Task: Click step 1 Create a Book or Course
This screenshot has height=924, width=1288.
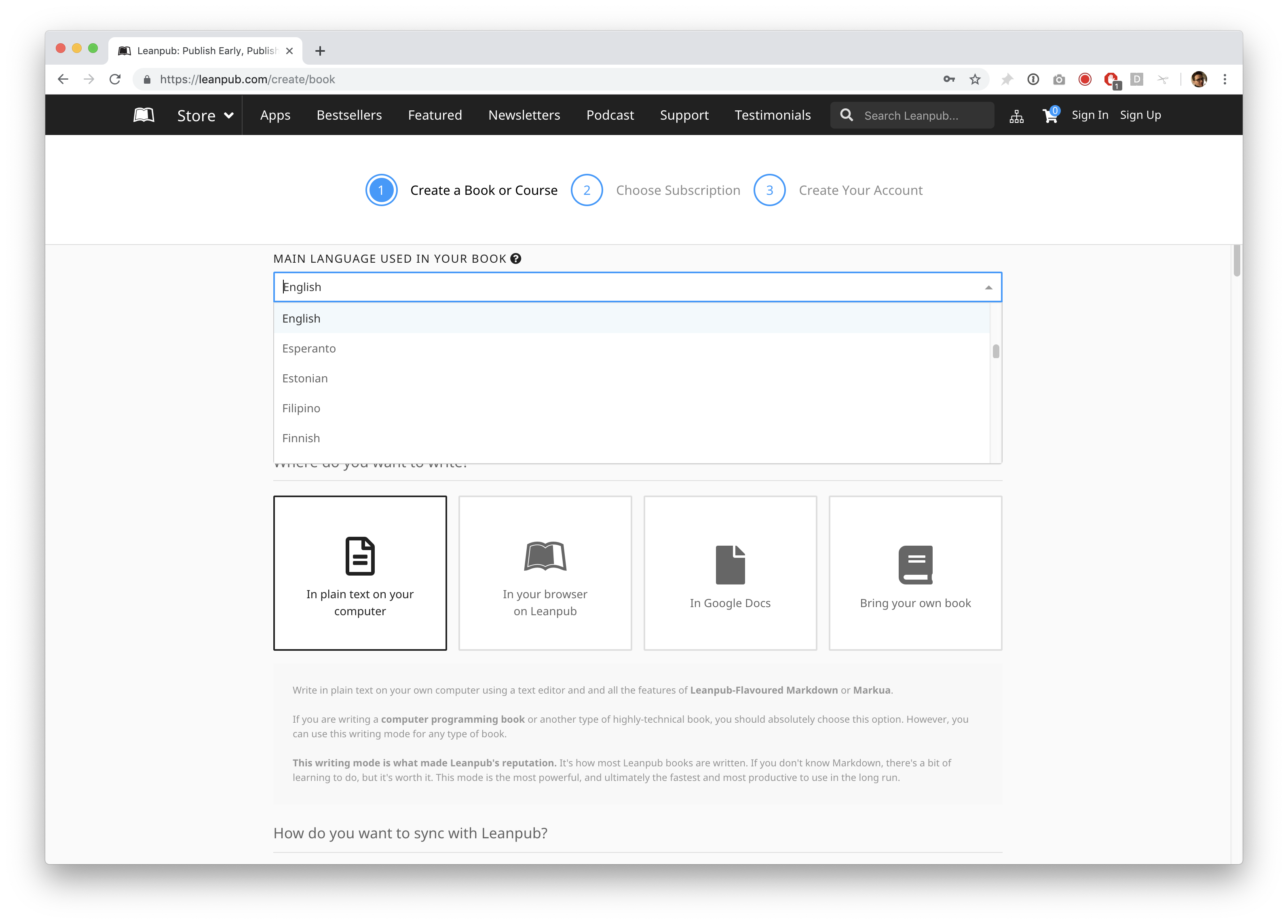Action: [x=462, y=190]
